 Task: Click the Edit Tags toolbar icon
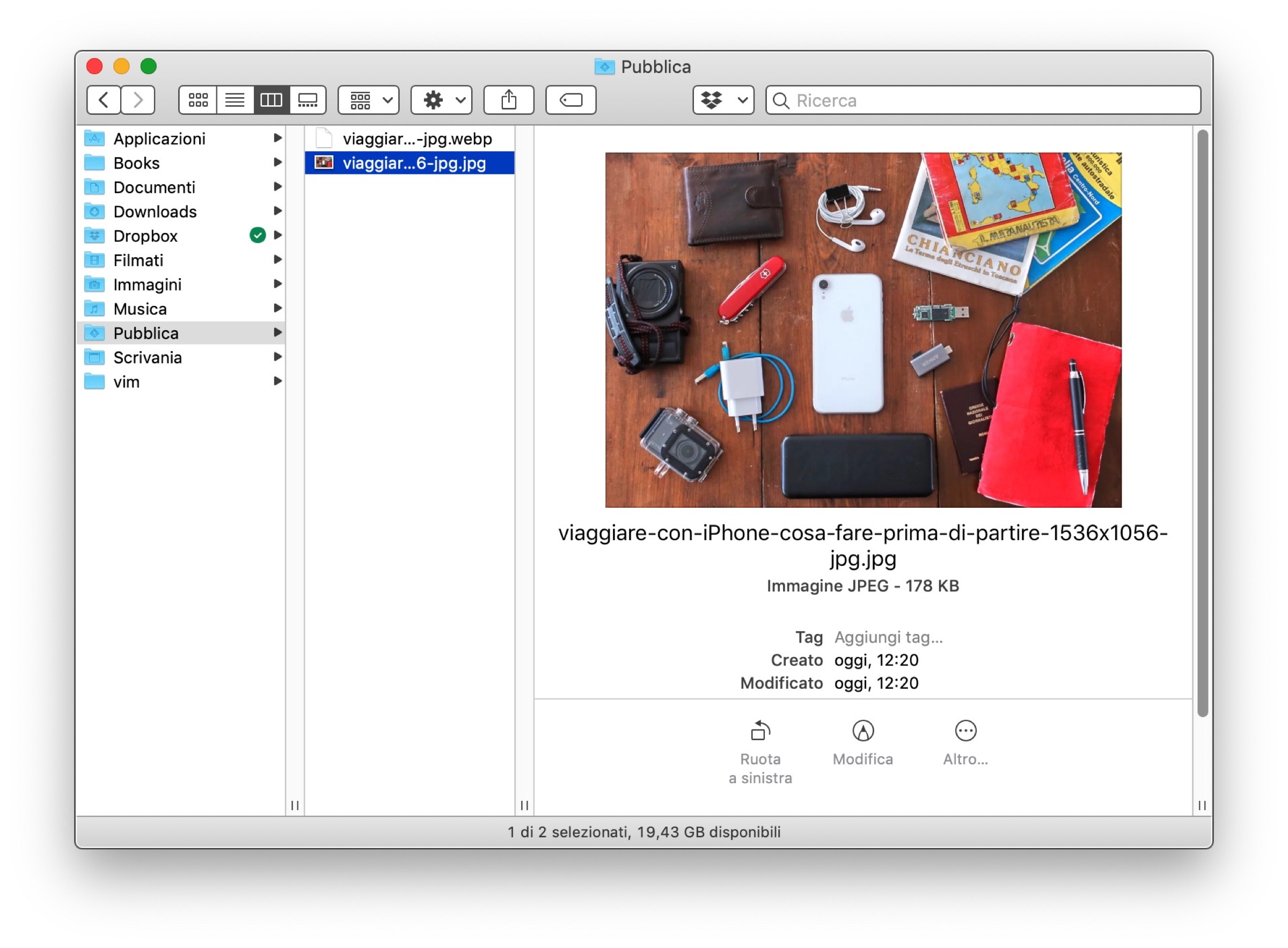point(570,100)
